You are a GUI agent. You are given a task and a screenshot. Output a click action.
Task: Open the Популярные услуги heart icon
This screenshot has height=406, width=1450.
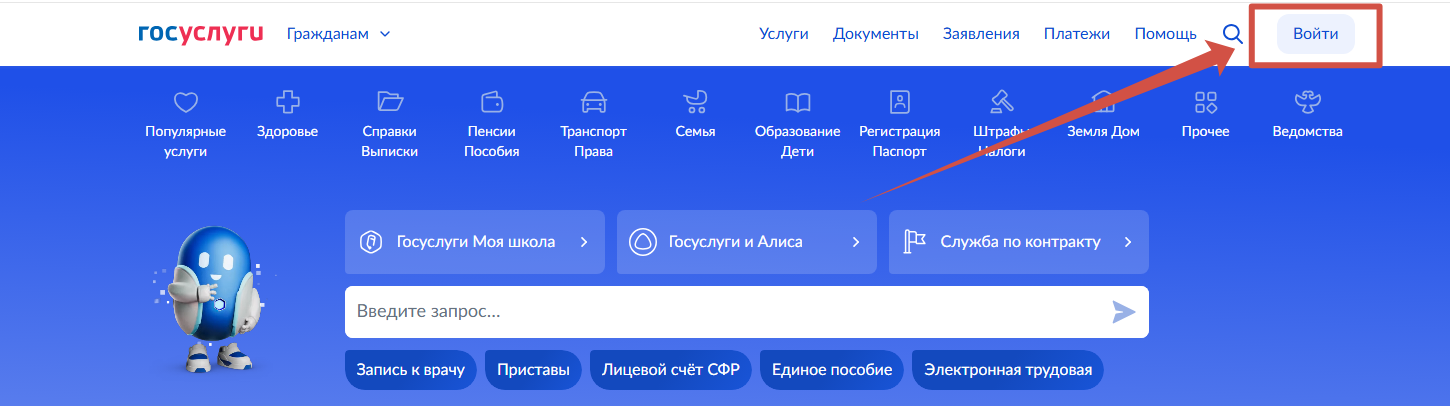click(186, 102)
